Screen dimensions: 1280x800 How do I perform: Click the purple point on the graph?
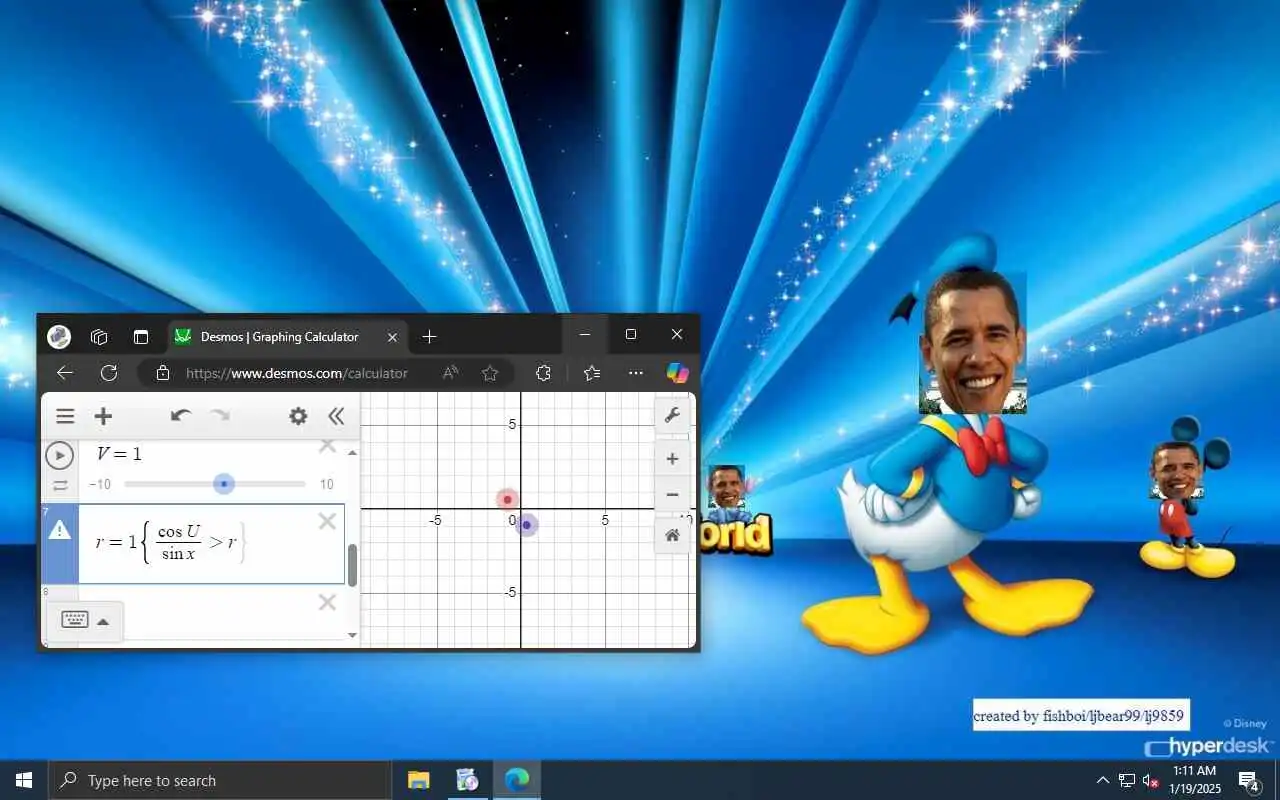pyautogui.click(x=526, y=524)
